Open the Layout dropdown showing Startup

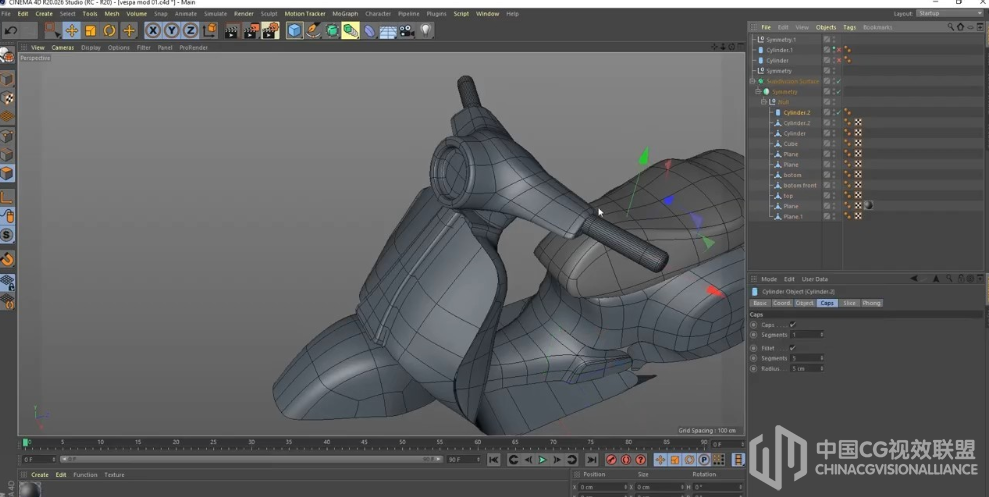(949, 13)
